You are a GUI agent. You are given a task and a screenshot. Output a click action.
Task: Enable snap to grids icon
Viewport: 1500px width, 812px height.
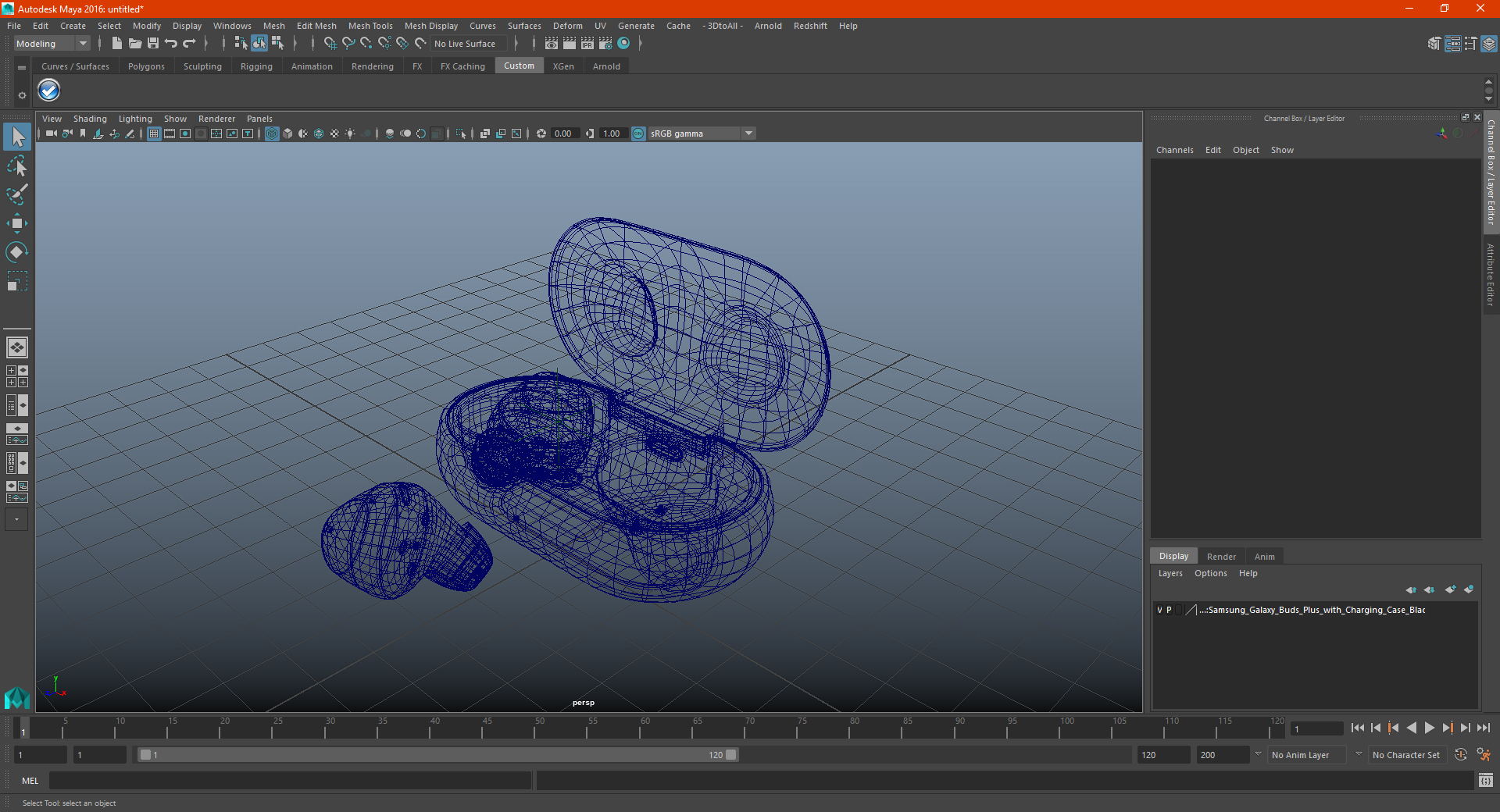(330, 44)
